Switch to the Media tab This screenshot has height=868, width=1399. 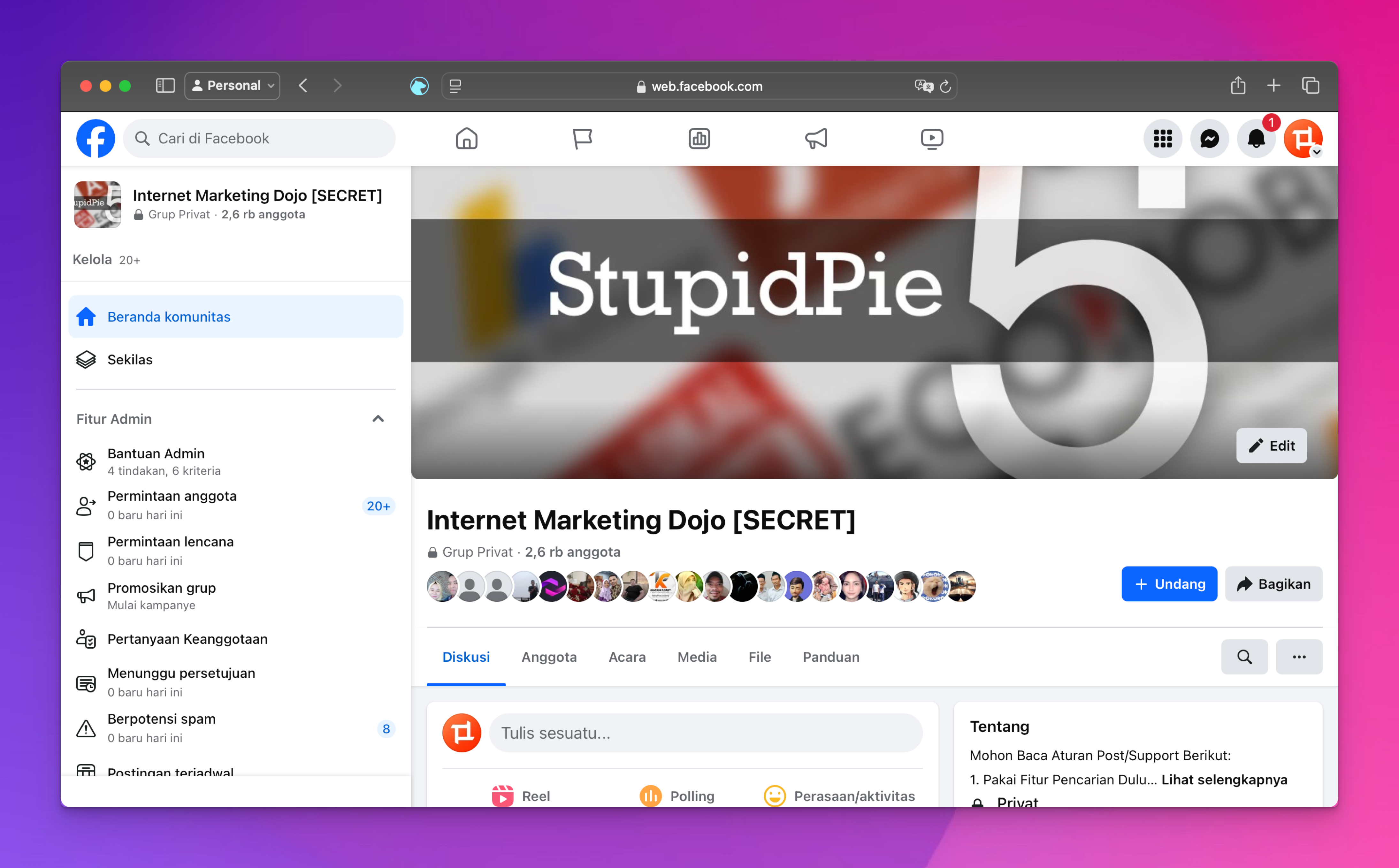[x=697, y=657]
